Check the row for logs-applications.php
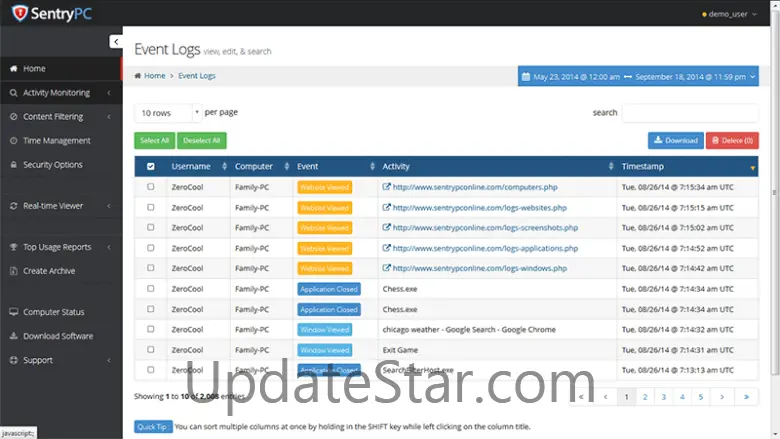The image size is (780, 439). (x=151, y=248)
